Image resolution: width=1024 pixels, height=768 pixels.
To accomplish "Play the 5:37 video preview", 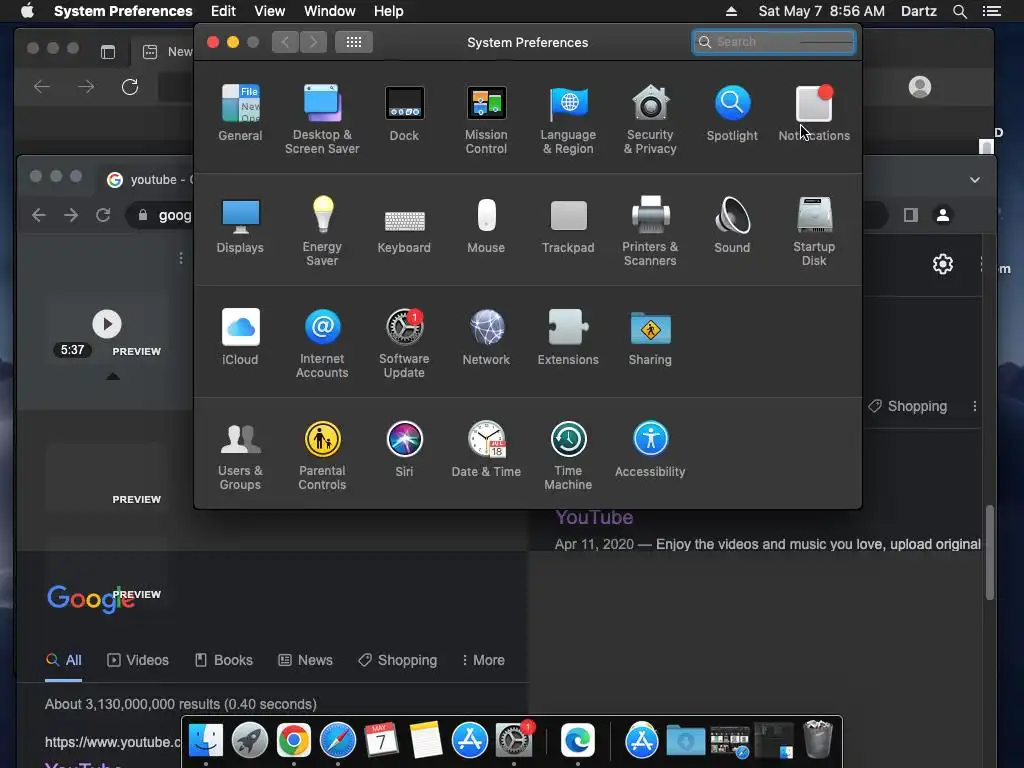I will 107,324.
